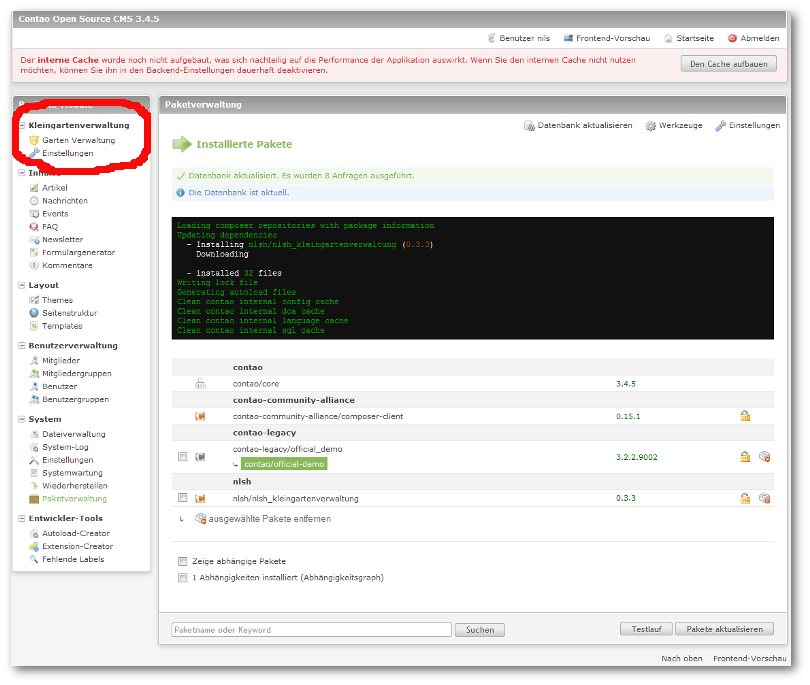Viewport: 810px width, 685px height.
Task: Click lock icon for nlsh_kleingartenverwaltung package
Action: (x=745, y=498)
